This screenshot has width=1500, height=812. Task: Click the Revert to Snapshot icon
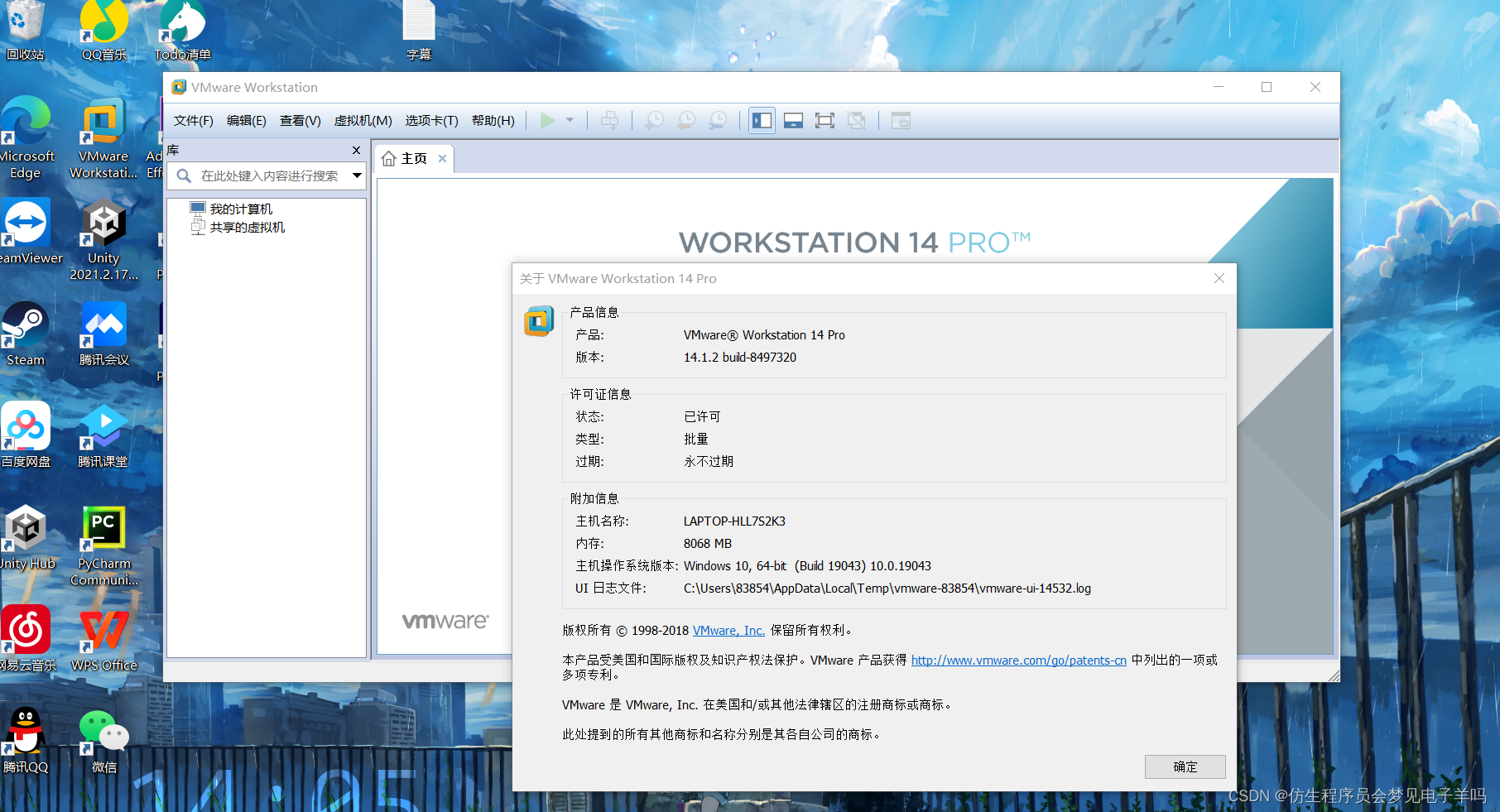pyautogui.click(x=686, y=121)
